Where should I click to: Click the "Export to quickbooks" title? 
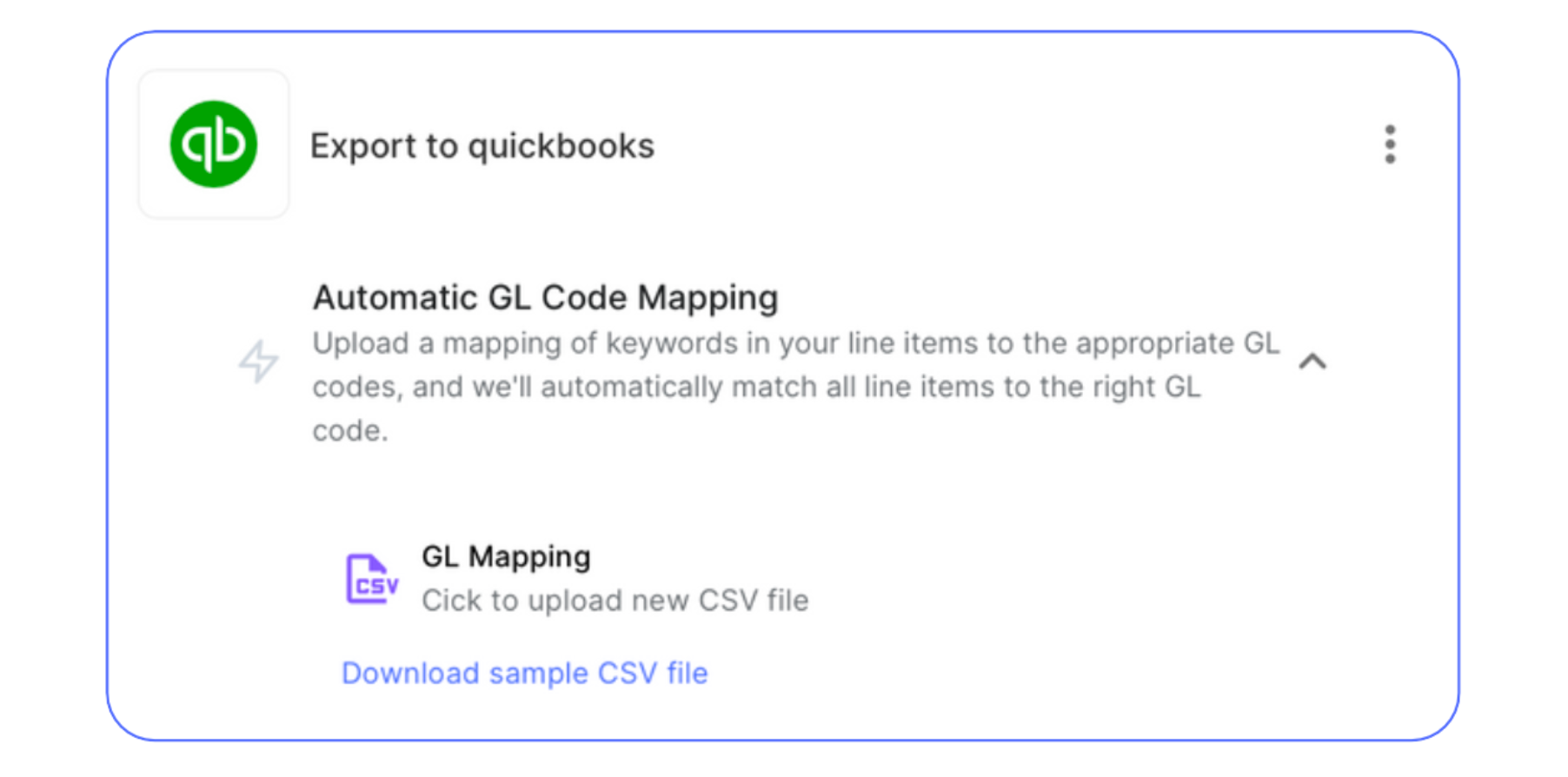coord(482,146)
